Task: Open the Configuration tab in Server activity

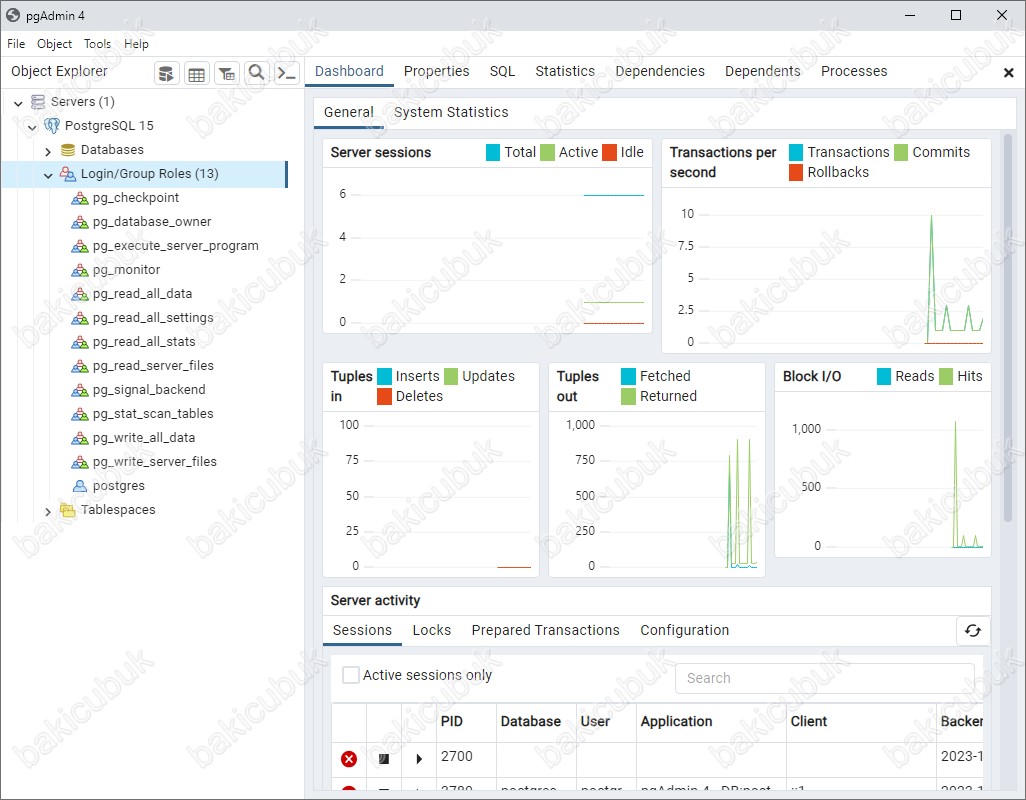Action: pos(684,630)
